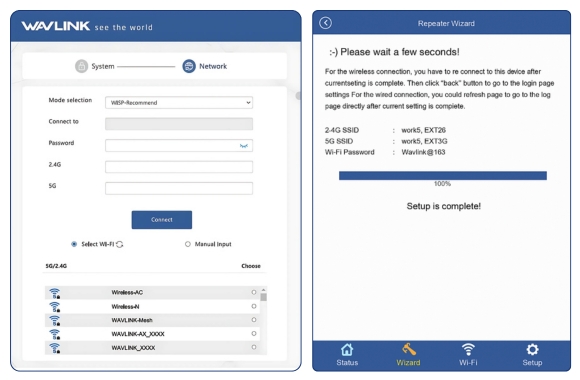Click the Wi-Fi list scrollbar up arrow
This screenshot has height=380, width=580.
(263, 290)
